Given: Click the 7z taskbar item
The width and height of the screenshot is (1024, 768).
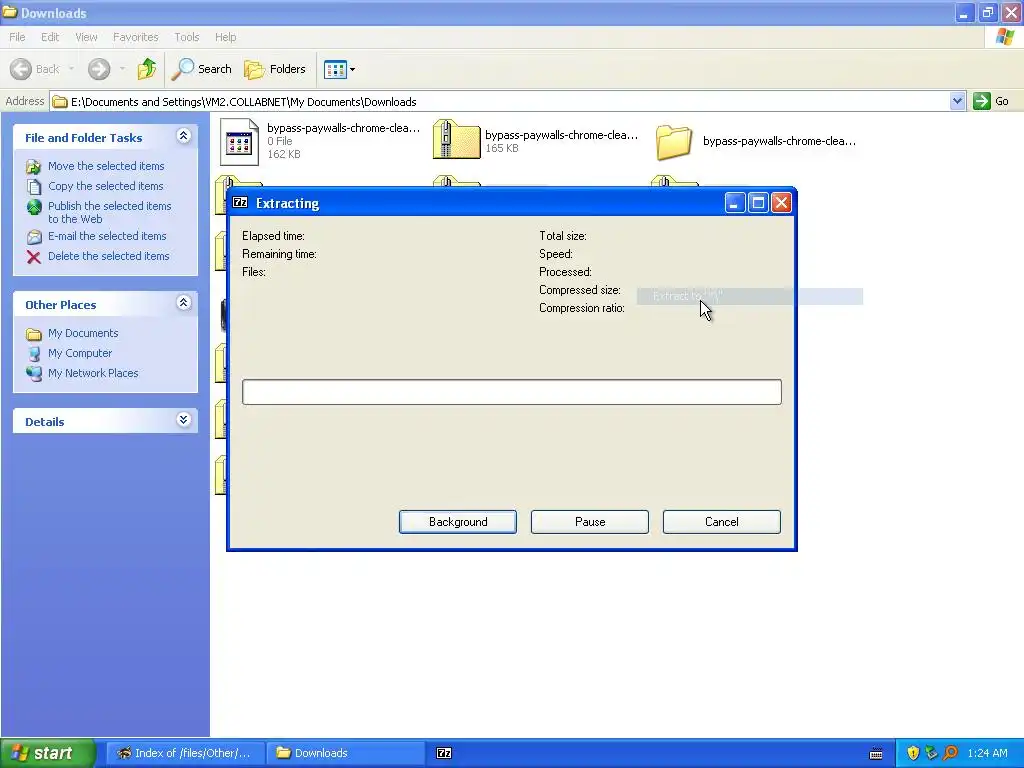Looking at the screenshot, I should click(444, 753).
